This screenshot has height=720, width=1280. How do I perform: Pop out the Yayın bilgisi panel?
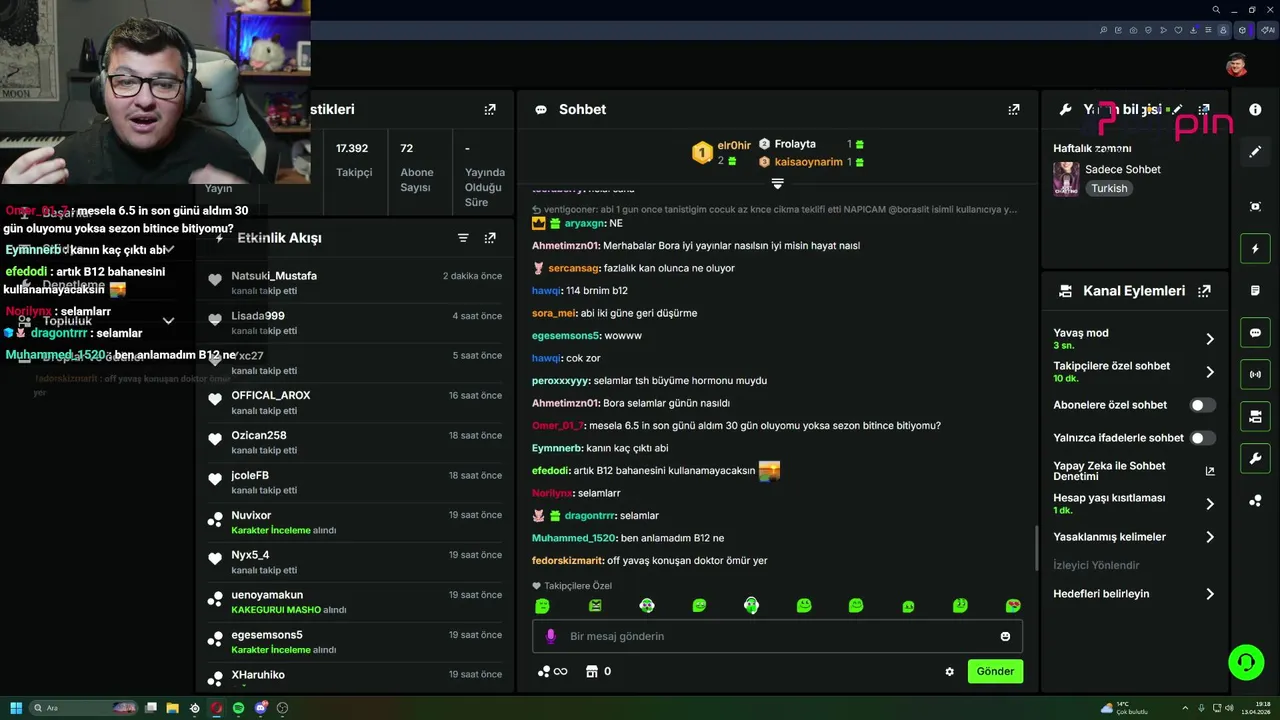(x=1204, y=109)
